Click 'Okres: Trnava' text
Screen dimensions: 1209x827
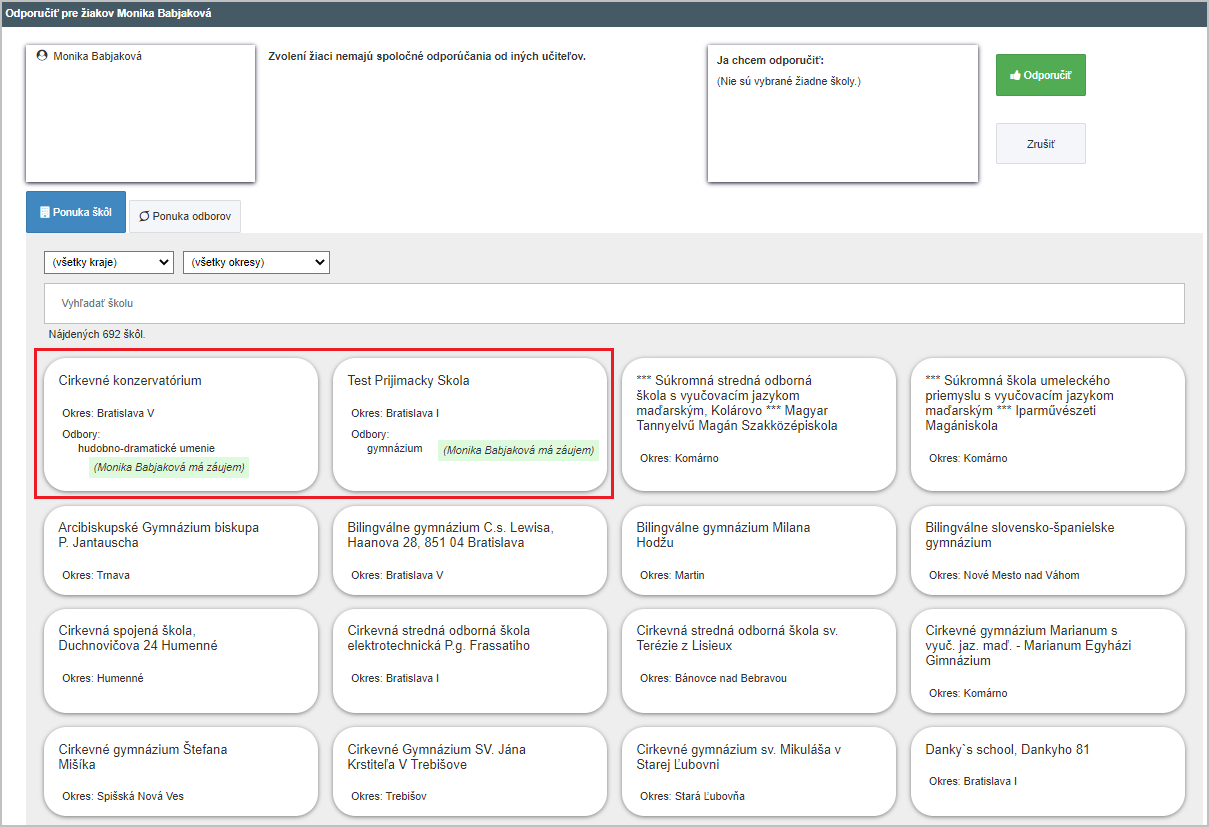pos(96,575)
